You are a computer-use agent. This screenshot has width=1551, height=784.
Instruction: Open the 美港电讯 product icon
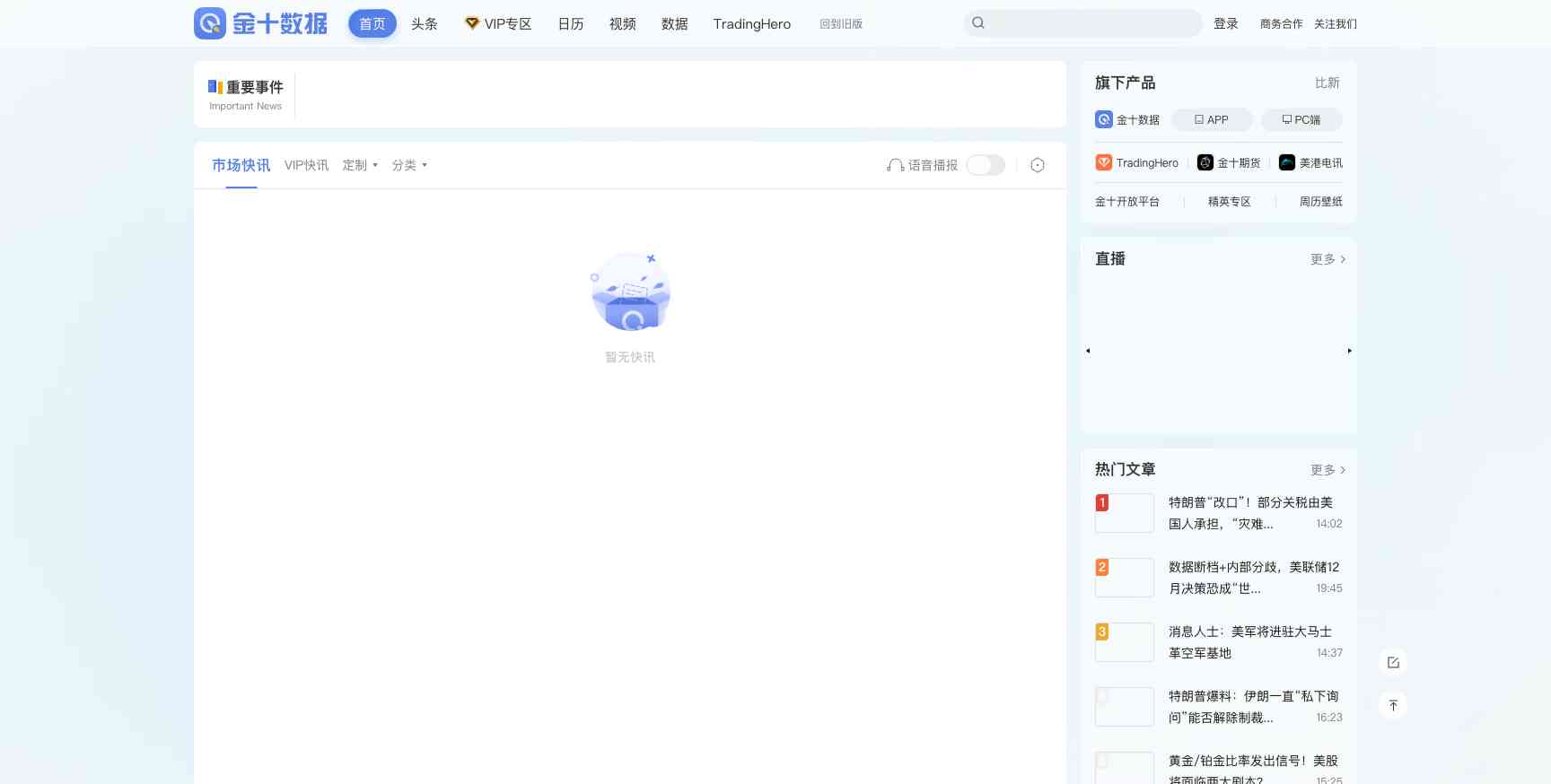pos(1287,162)
